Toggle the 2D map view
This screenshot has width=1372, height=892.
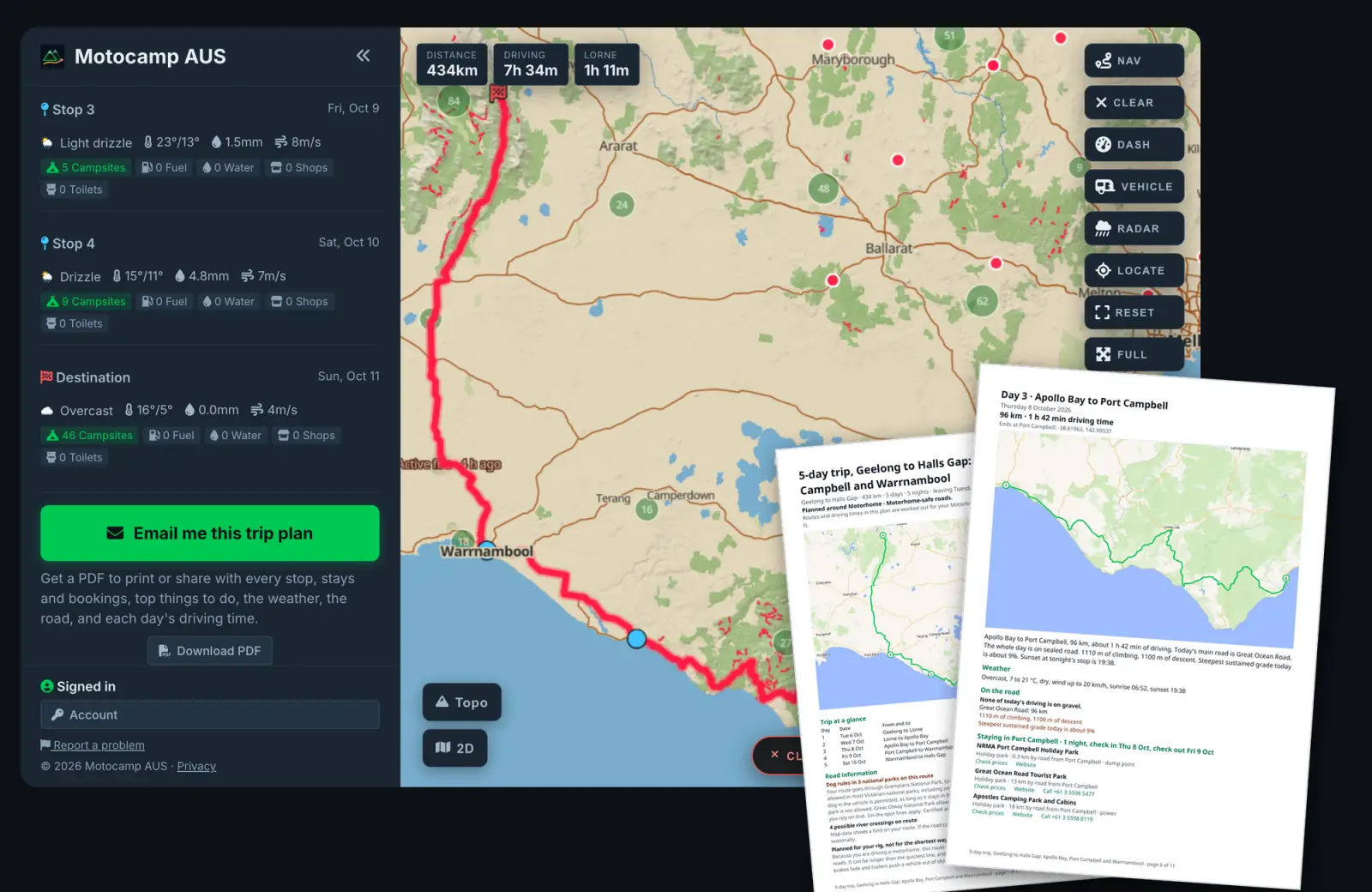[454, 748]
